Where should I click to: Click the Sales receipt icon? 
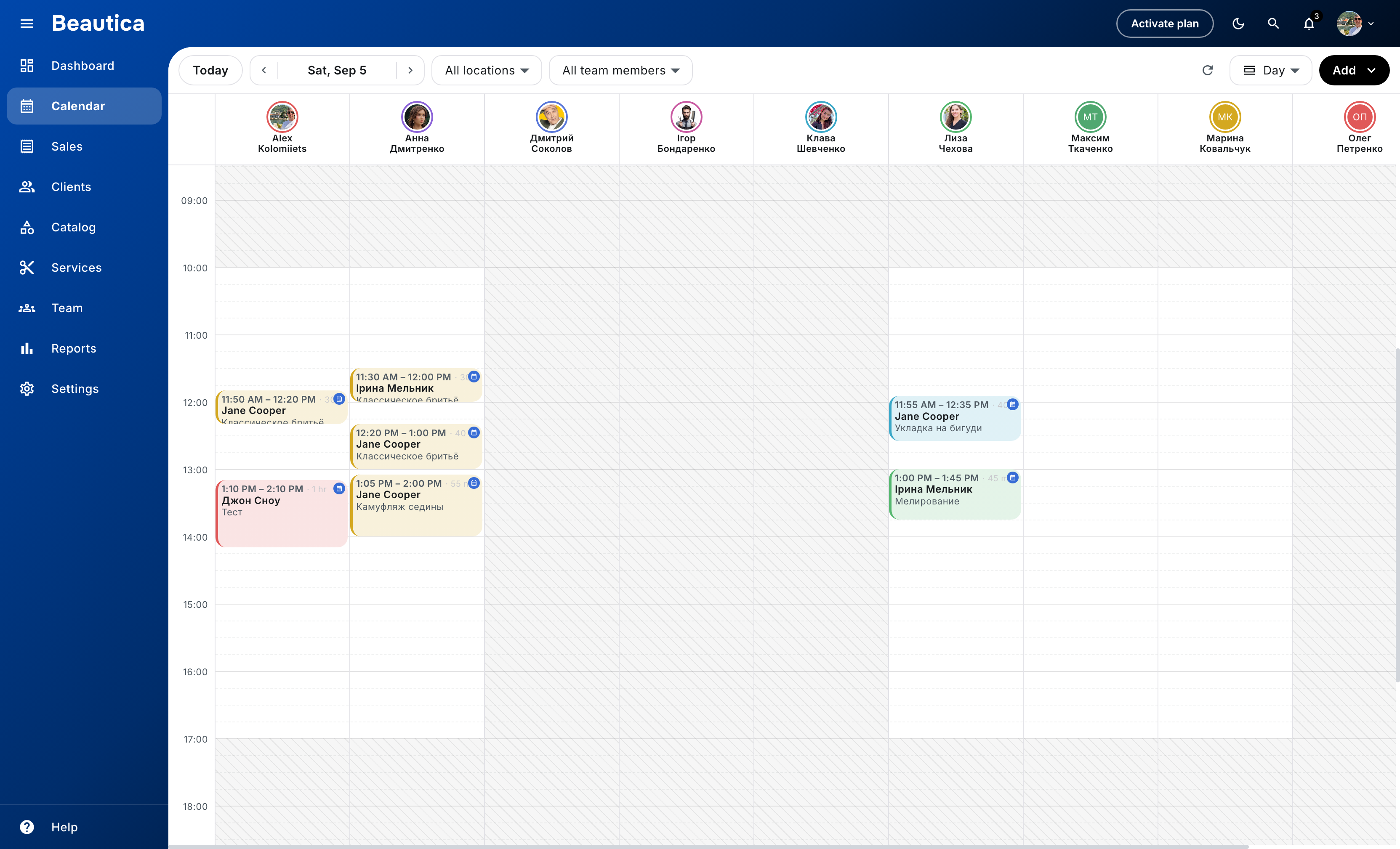point(27,146)
